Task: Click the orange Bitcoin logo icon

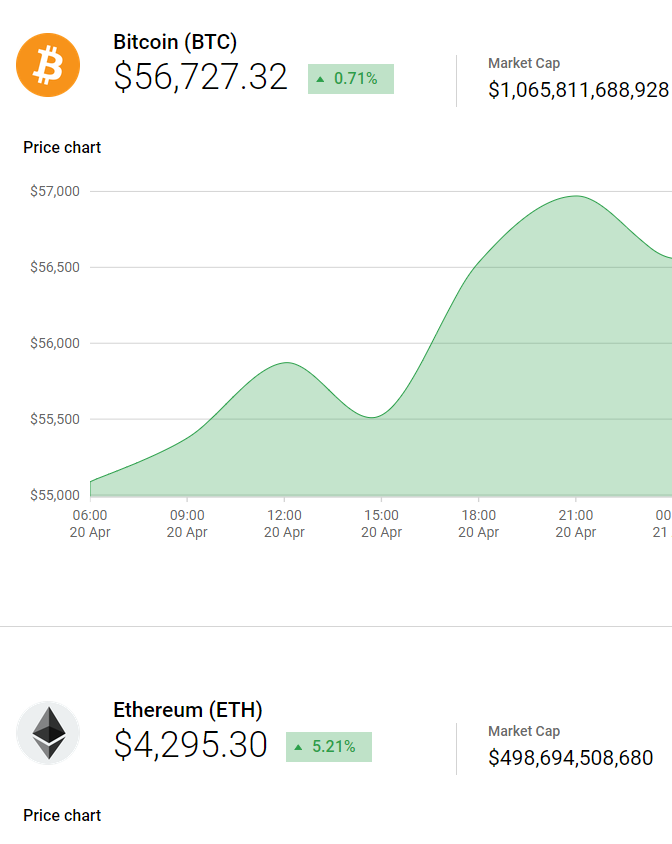Action: coord(48,65)
